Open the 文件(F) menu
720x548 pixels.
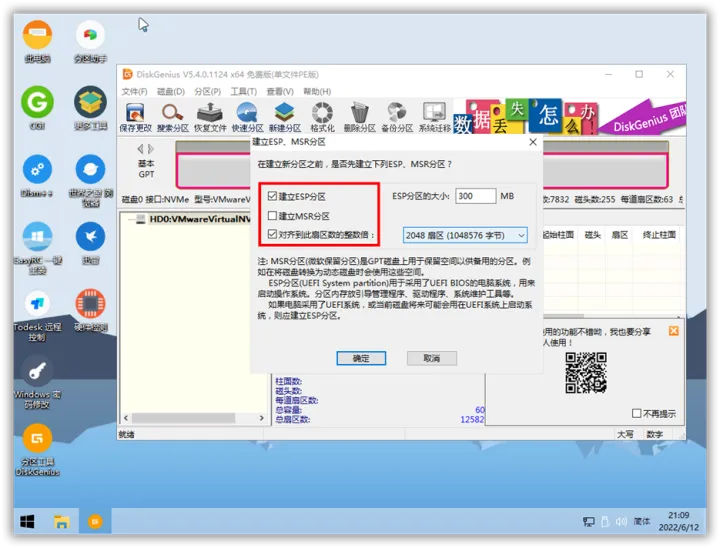click(x=134, y=91)
